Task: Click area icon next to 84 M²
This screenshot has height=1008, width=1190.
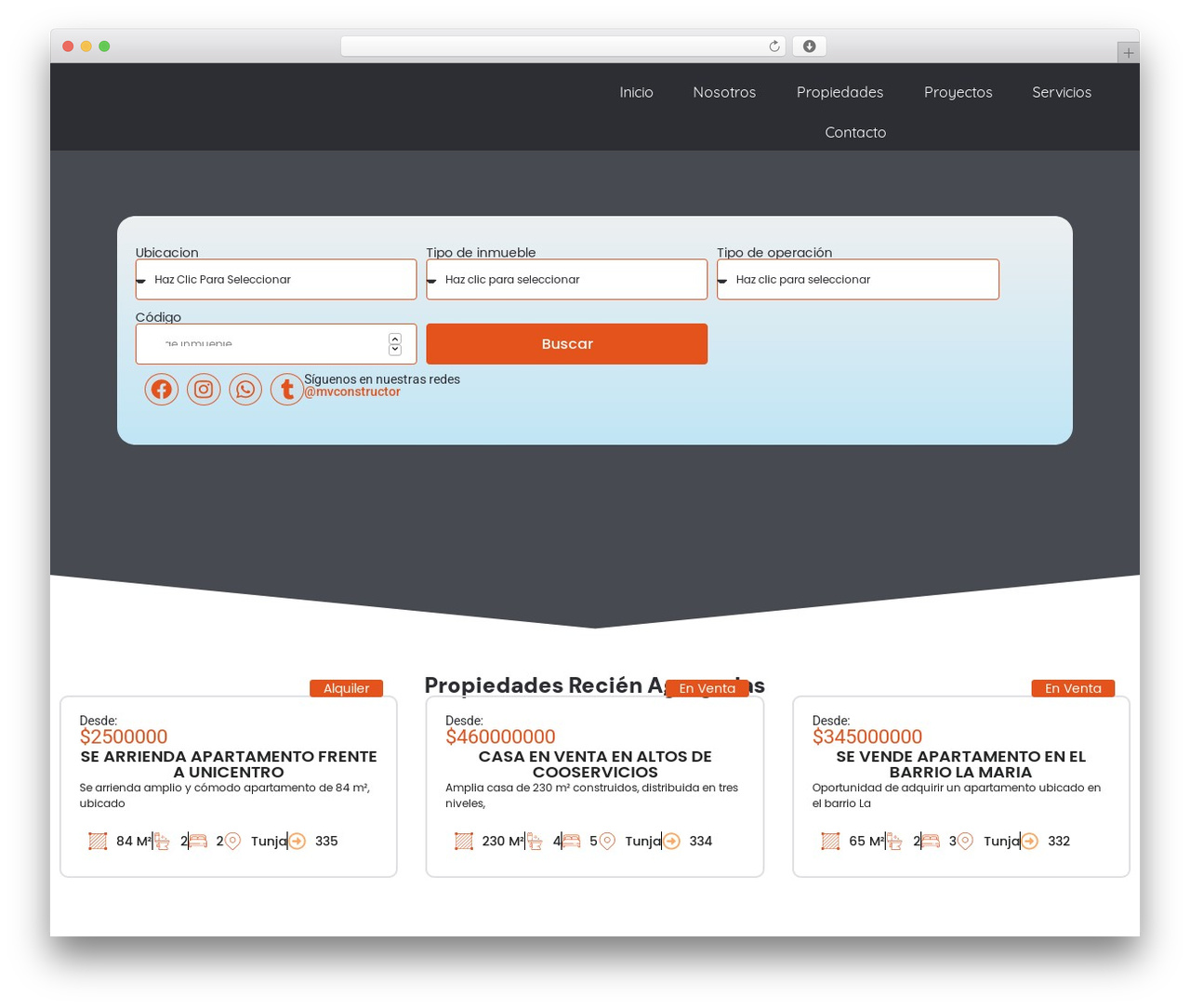Action: (x=98, y=841)
